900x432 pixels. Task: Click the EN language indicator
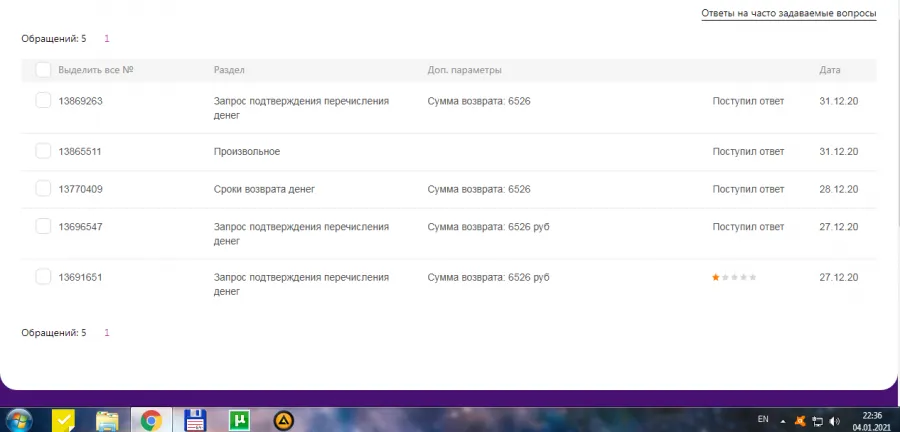pyautogui.click(x=763, y=419)
